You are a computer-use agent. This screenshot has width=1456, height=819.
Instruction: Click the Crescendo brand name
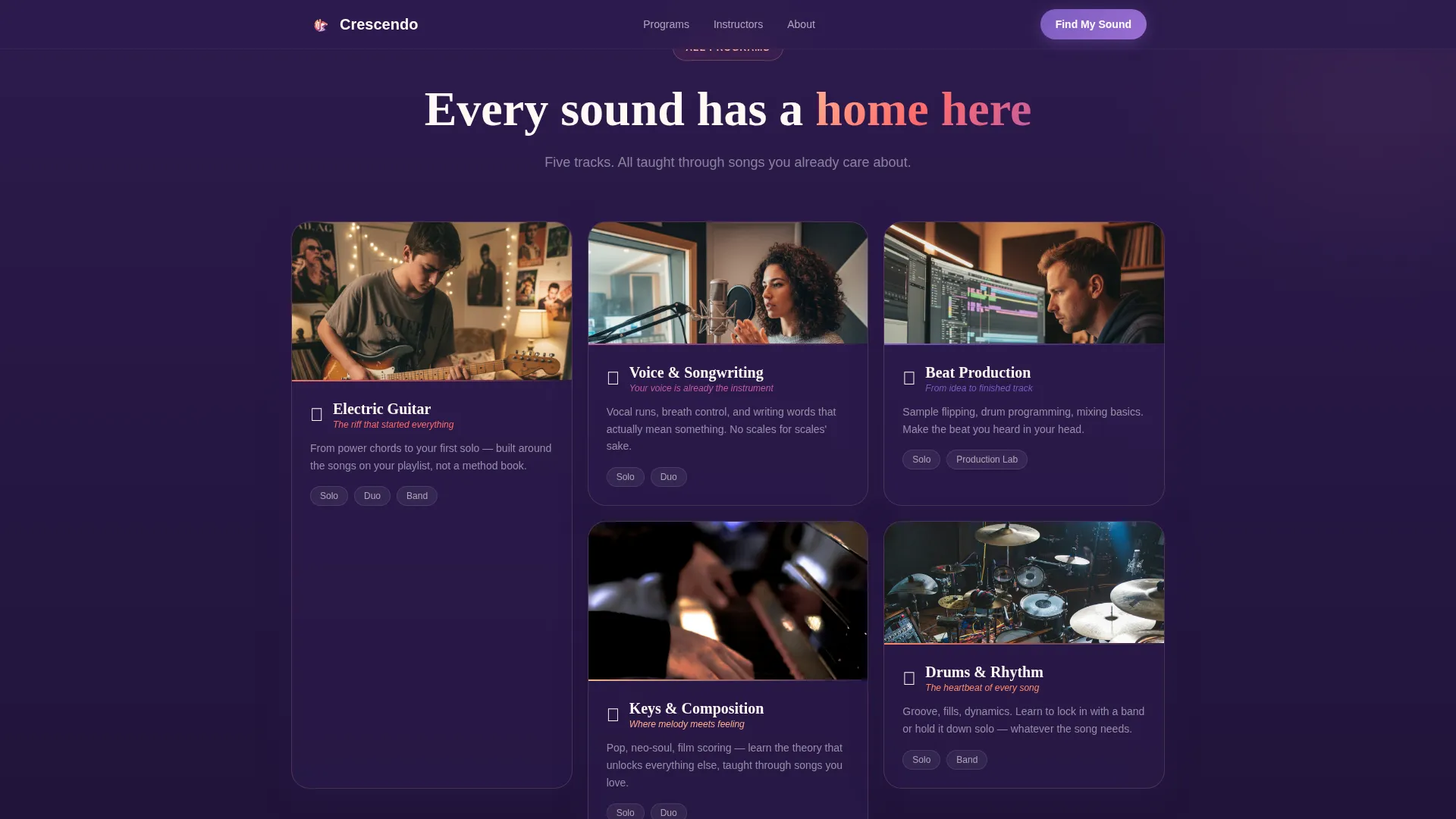coord(378,24)
